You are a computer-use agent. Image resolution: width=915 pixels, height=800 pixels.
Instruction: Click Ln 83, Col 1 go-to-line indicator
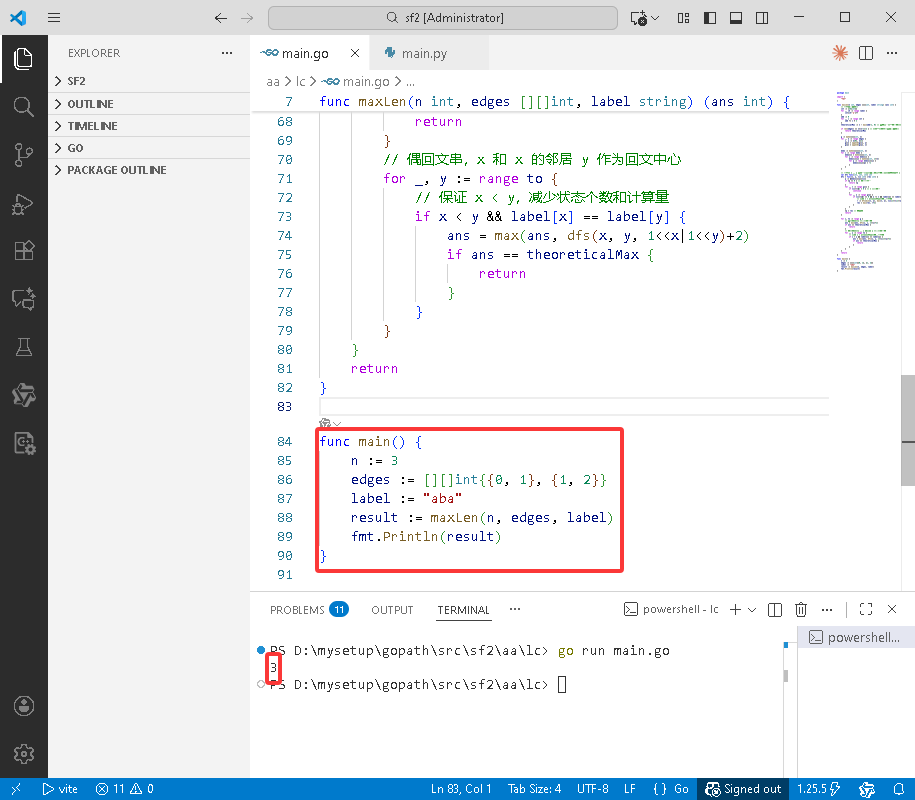[x=461, y=789]
